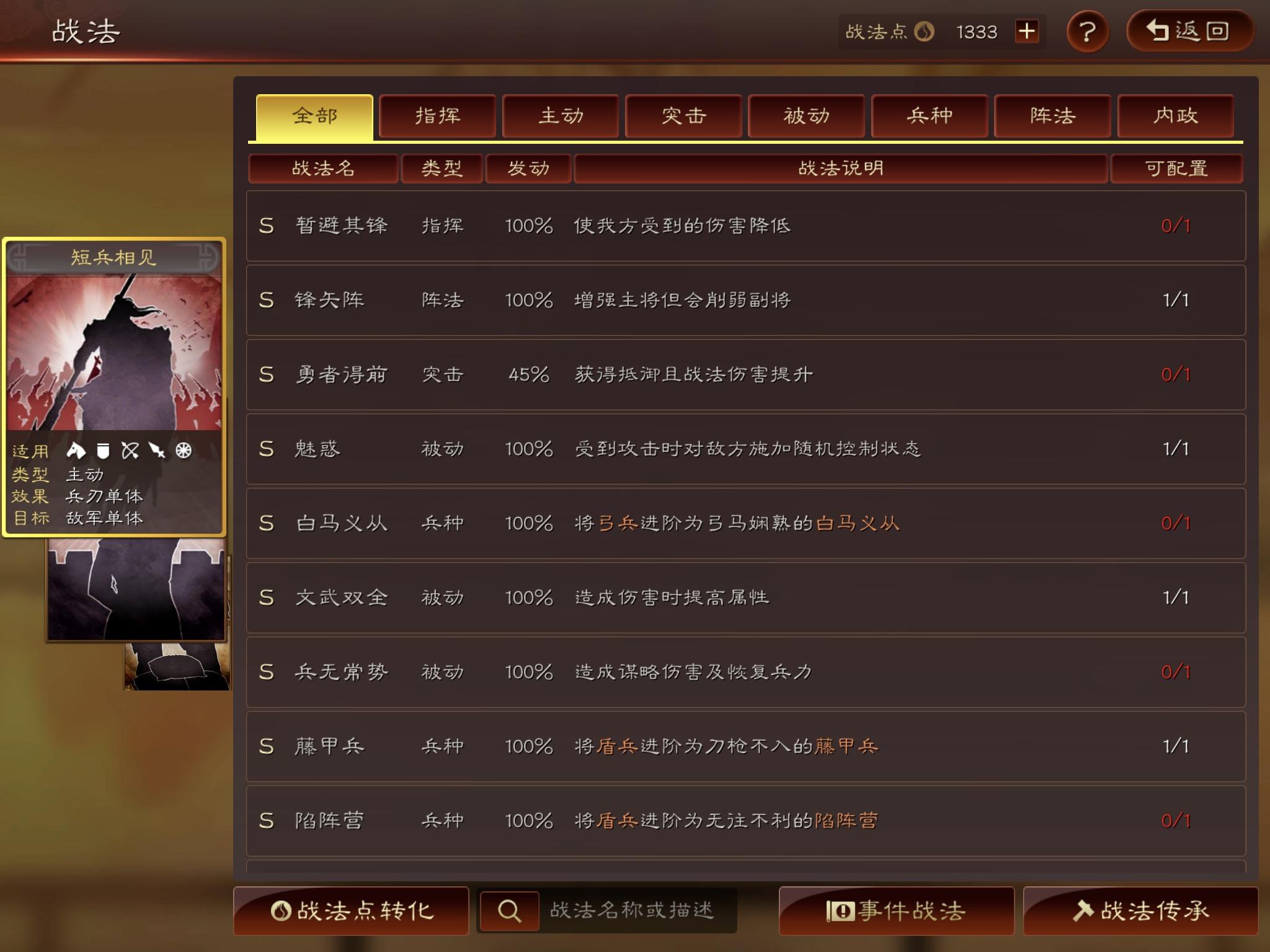Show the 内政 tactics tab

(1175, 116)
